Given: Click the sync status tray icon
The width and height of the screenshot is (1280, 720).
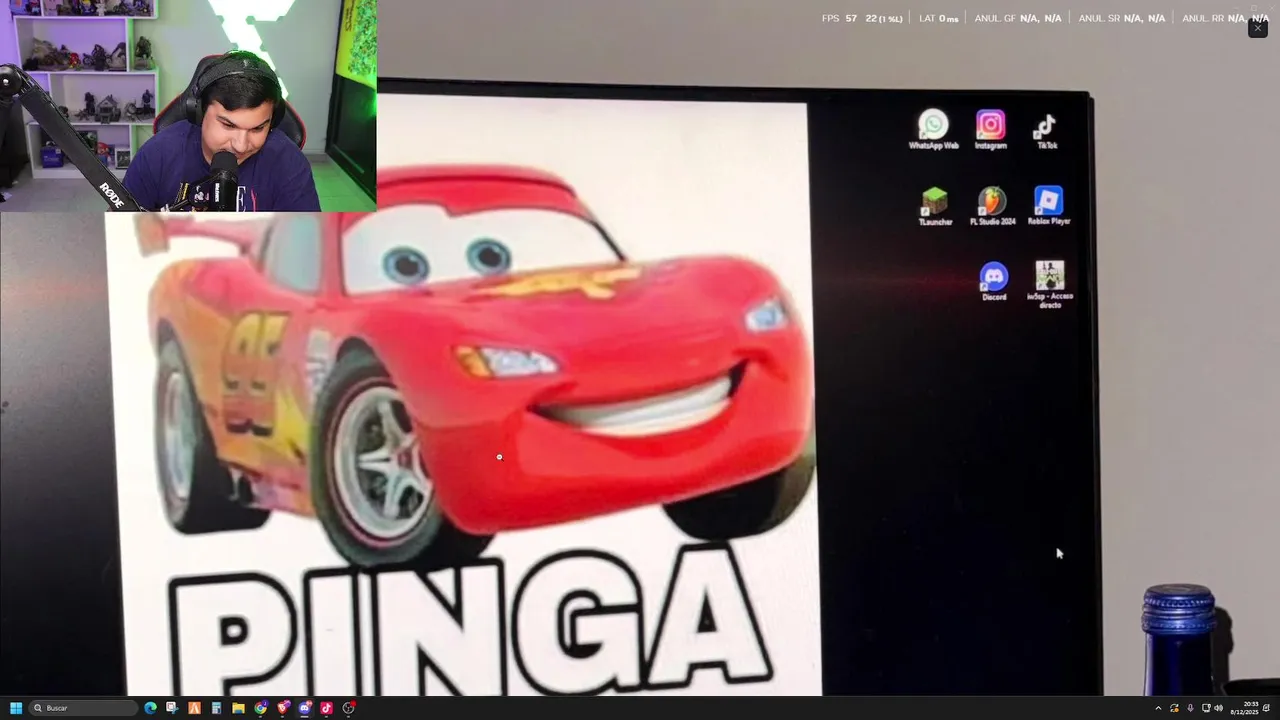Looking at the screenshot, I should [1174, 708].
